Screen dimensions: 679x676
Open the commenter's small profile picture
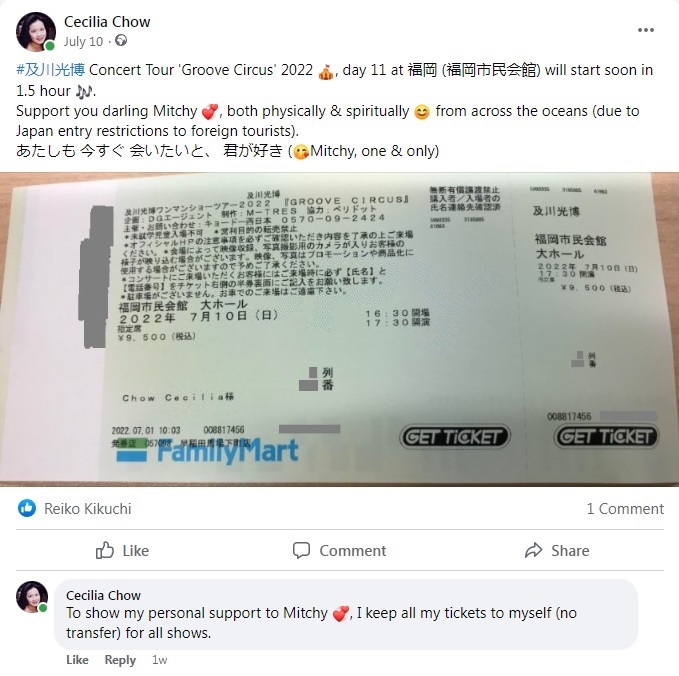click(x=32, y=597)
